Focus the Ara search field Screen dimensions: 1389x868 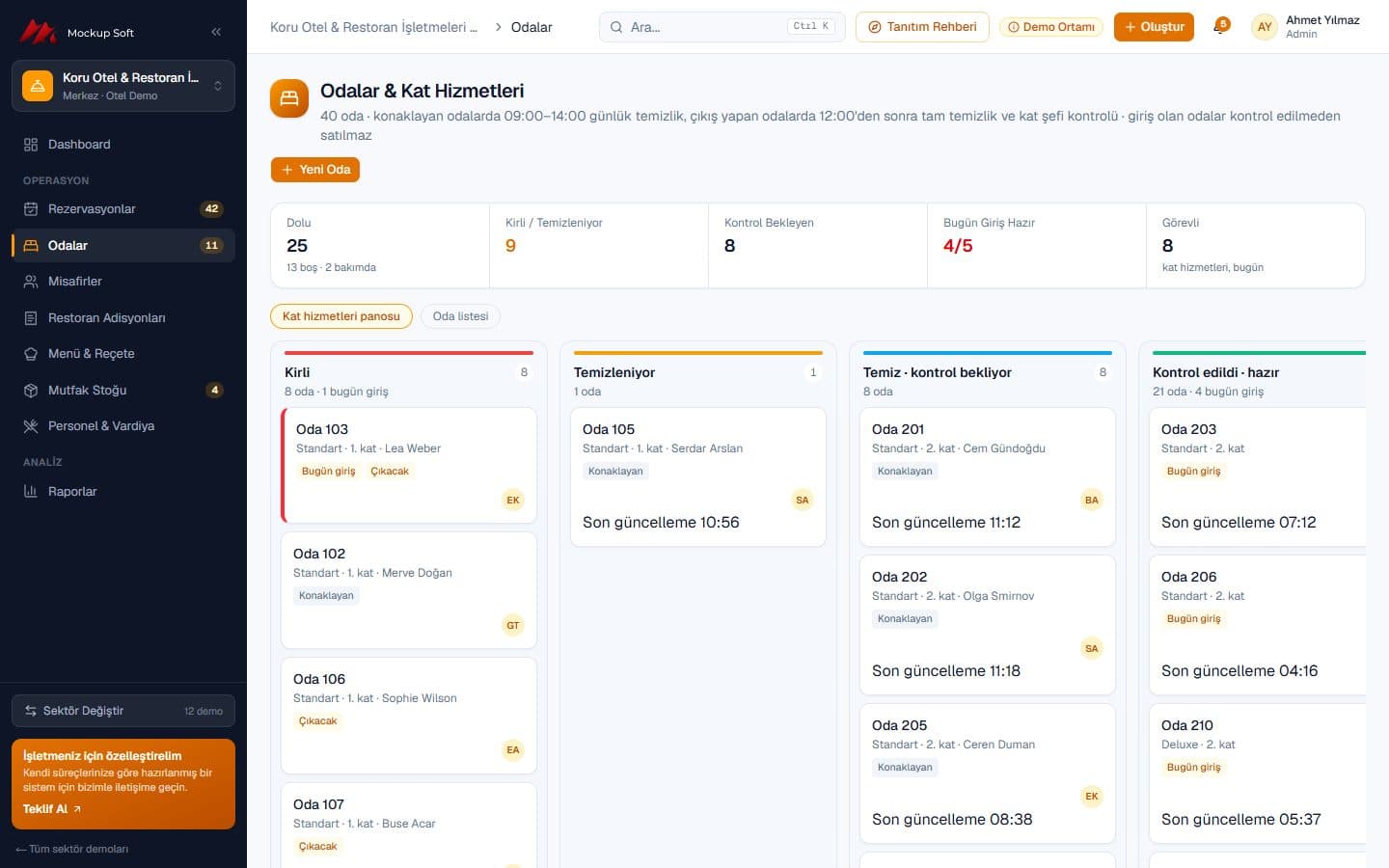(x=722, y=27)
